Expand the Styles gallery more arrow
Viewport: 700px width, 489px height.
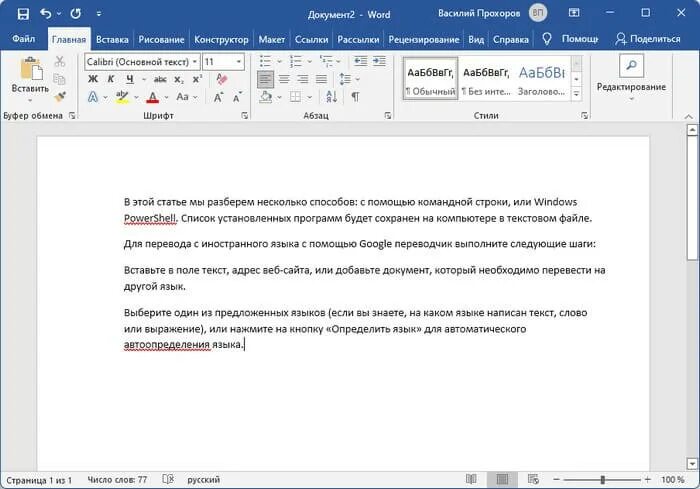[x=576, y=94]
